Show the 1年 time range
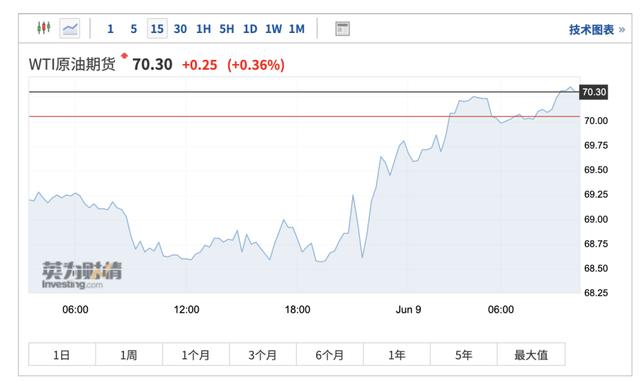Image resolution: width=640 pixels, height=381 pixels. pos(397,354)
